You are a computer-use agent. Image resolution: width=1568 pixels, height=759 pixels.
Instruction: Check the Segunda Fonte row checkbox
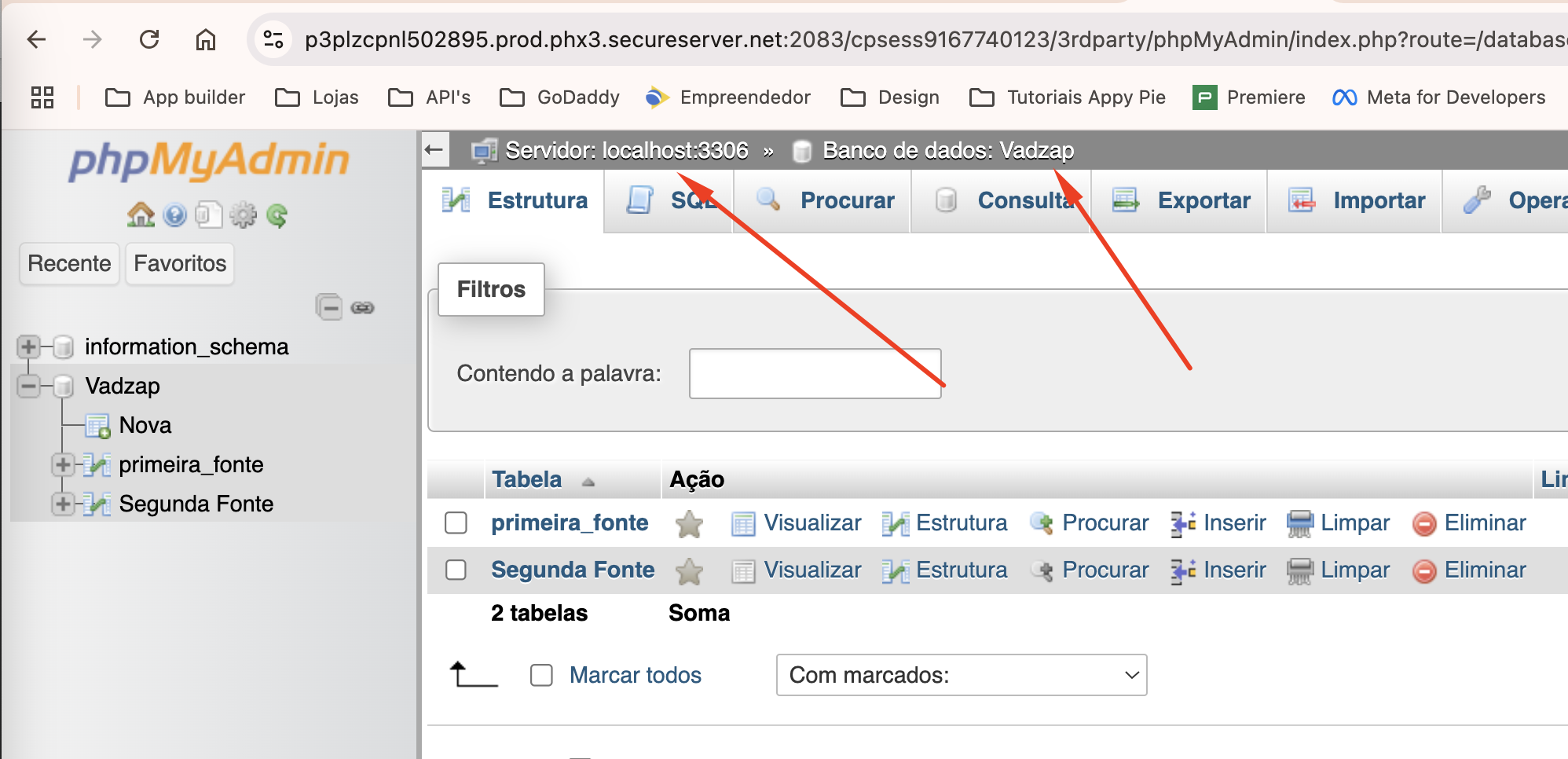click(456, 570)
